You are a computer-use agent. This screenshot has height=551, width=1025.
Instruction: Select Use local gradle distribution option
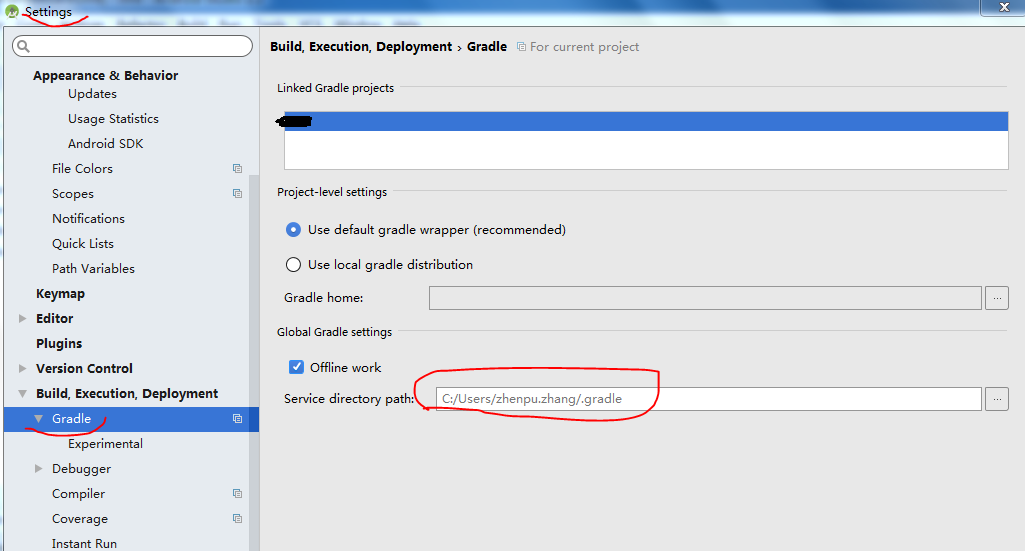pyautogui.click(x=293, y=265)
